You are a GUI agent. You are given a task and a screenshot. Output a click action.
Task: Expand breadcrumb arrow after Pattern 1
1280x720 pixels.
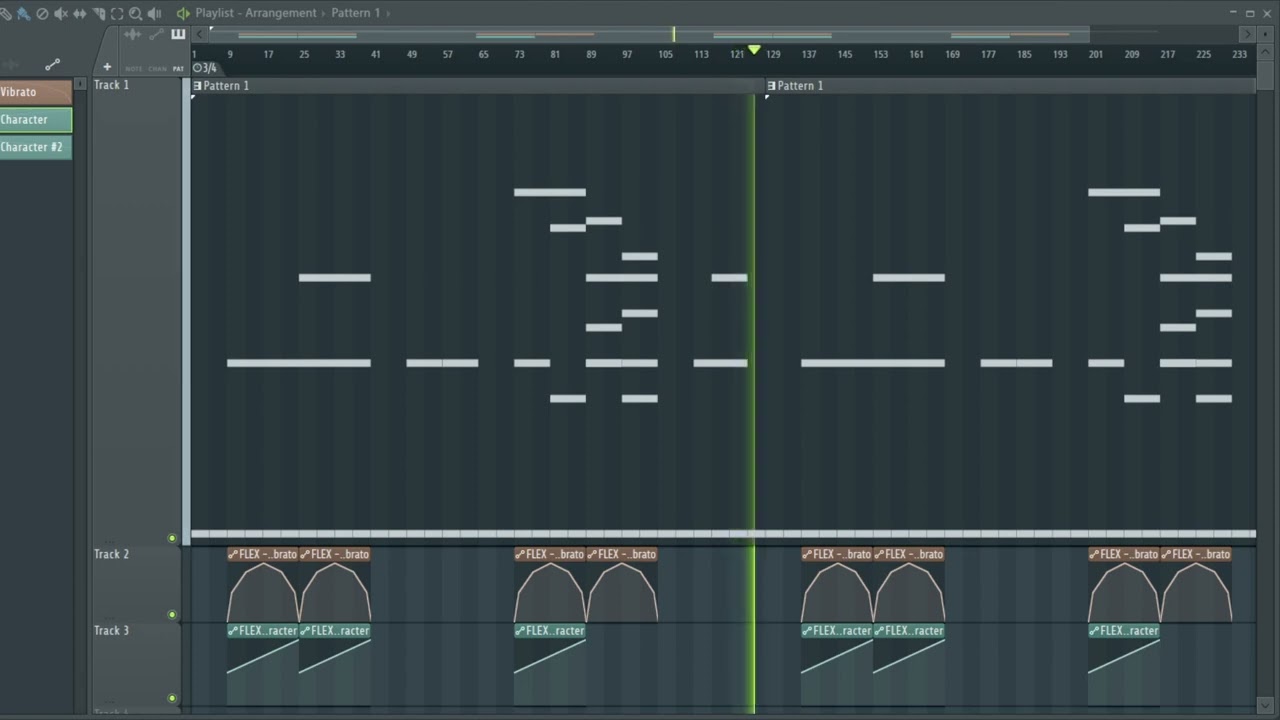tap(388, 13)
